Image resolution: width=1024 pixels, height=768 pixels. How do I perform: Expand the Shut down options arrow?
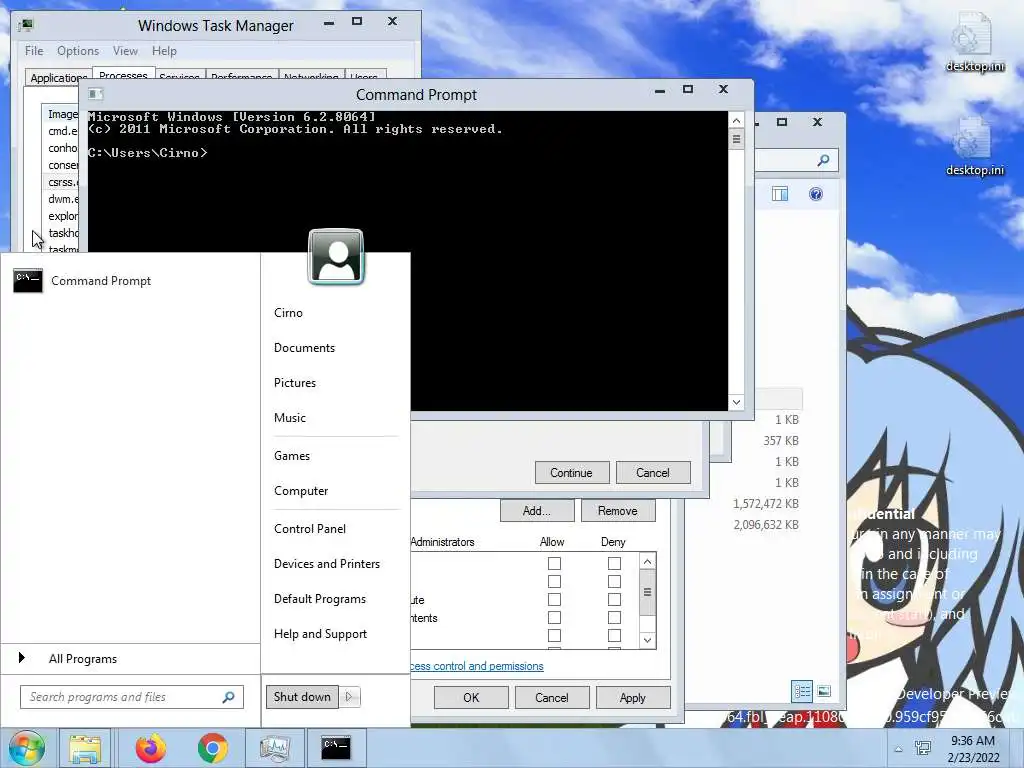pyautogui.click(x=349, y=697)
